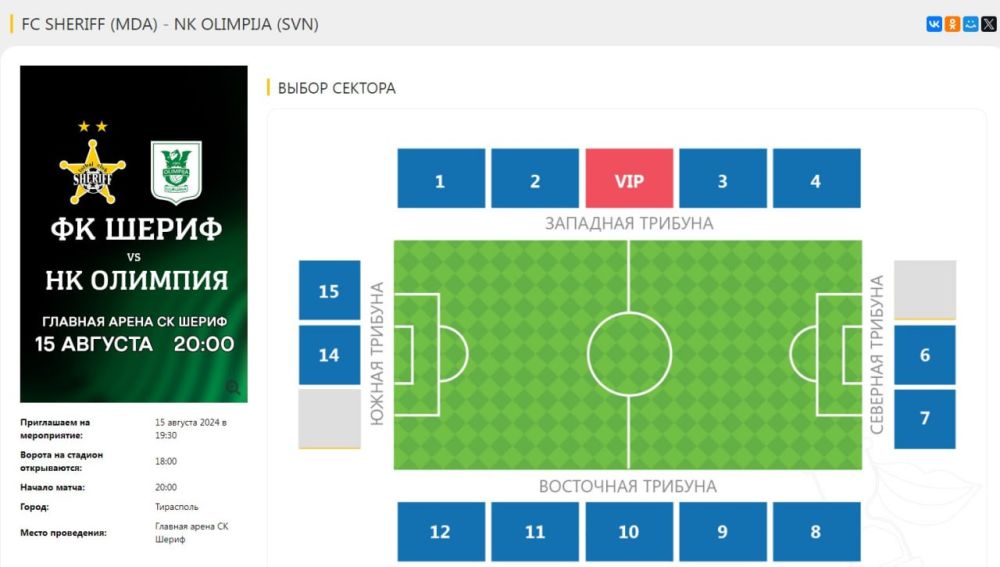The image size is (1000, 567).
Task: Pick sector 12 on the east stand
Action: [x=441, y=531]
